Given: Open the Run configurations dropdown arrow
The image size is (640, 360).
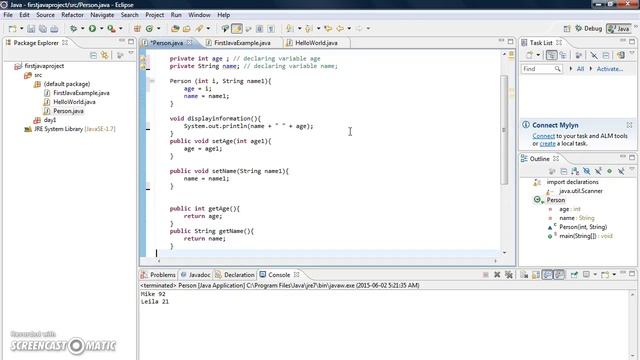Looking at the screenshot, I should click(x=102, y=29).
